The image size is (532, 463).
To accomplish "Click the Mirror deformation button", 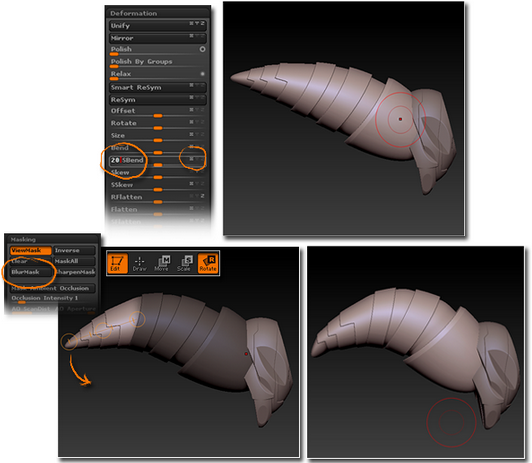I will [x=158, y=38].
